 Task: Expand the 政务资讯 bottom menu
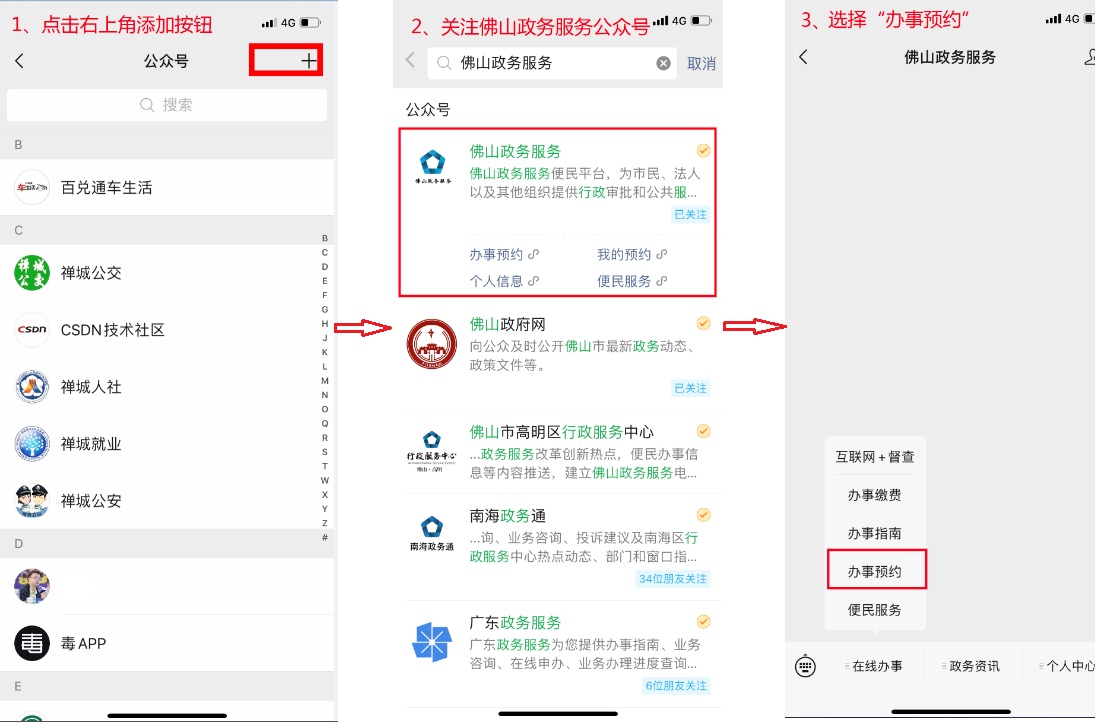tap(972, 666)
